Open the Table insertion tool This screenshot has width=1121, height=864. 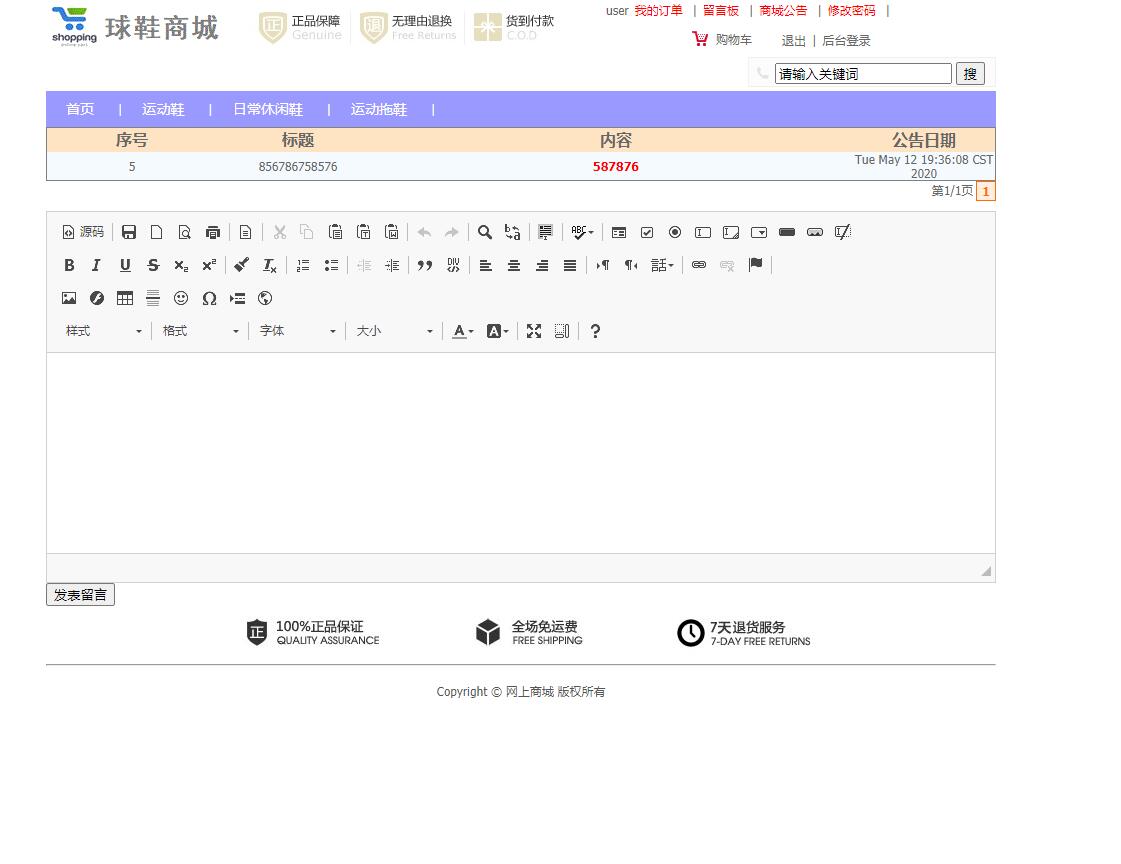[125, 298]
